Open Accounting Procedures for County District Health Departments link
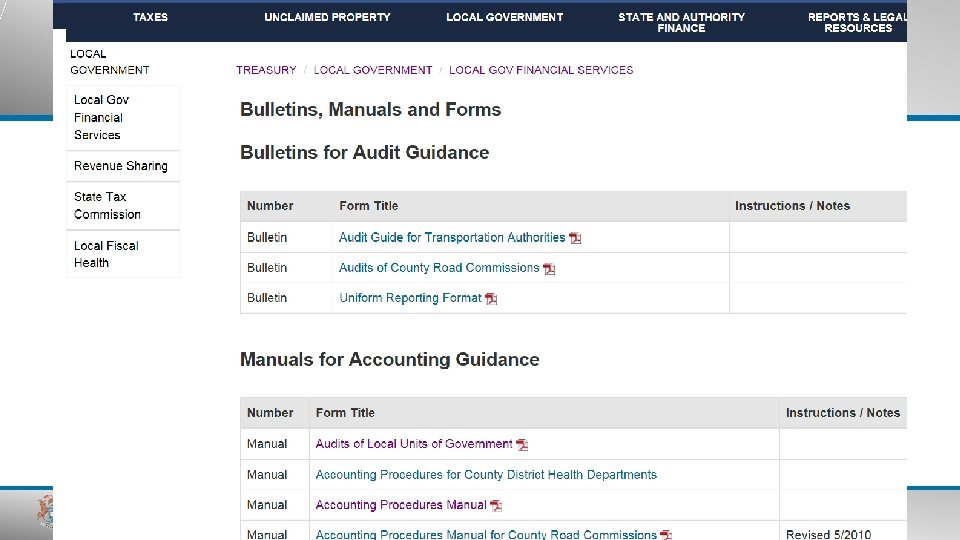Viewport: 960px width, 540px height. pos(486,475)
